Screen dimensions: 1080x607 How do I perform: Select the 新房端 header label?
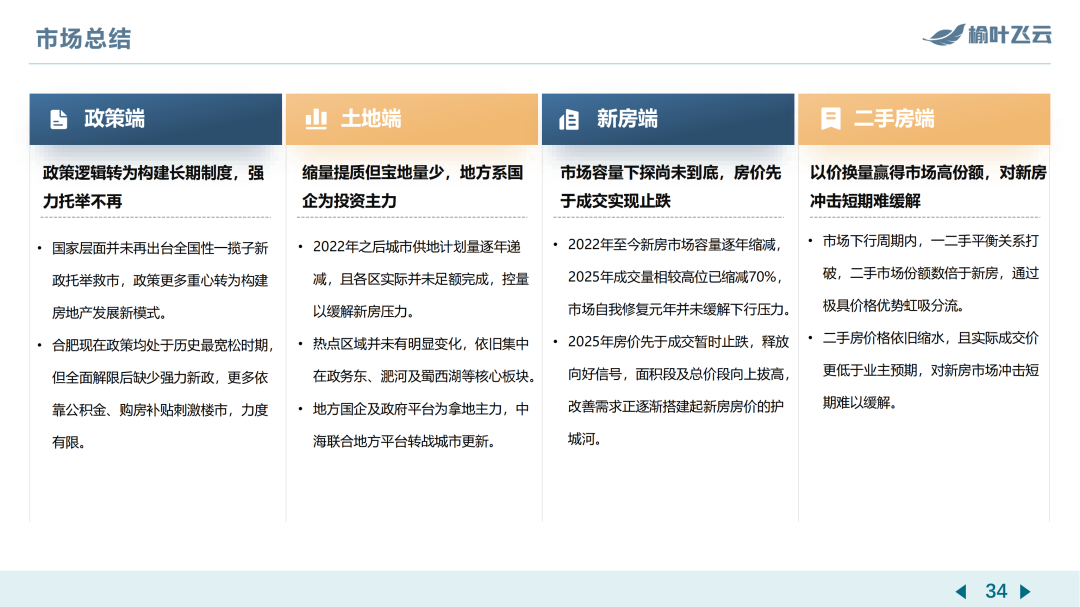627,119
